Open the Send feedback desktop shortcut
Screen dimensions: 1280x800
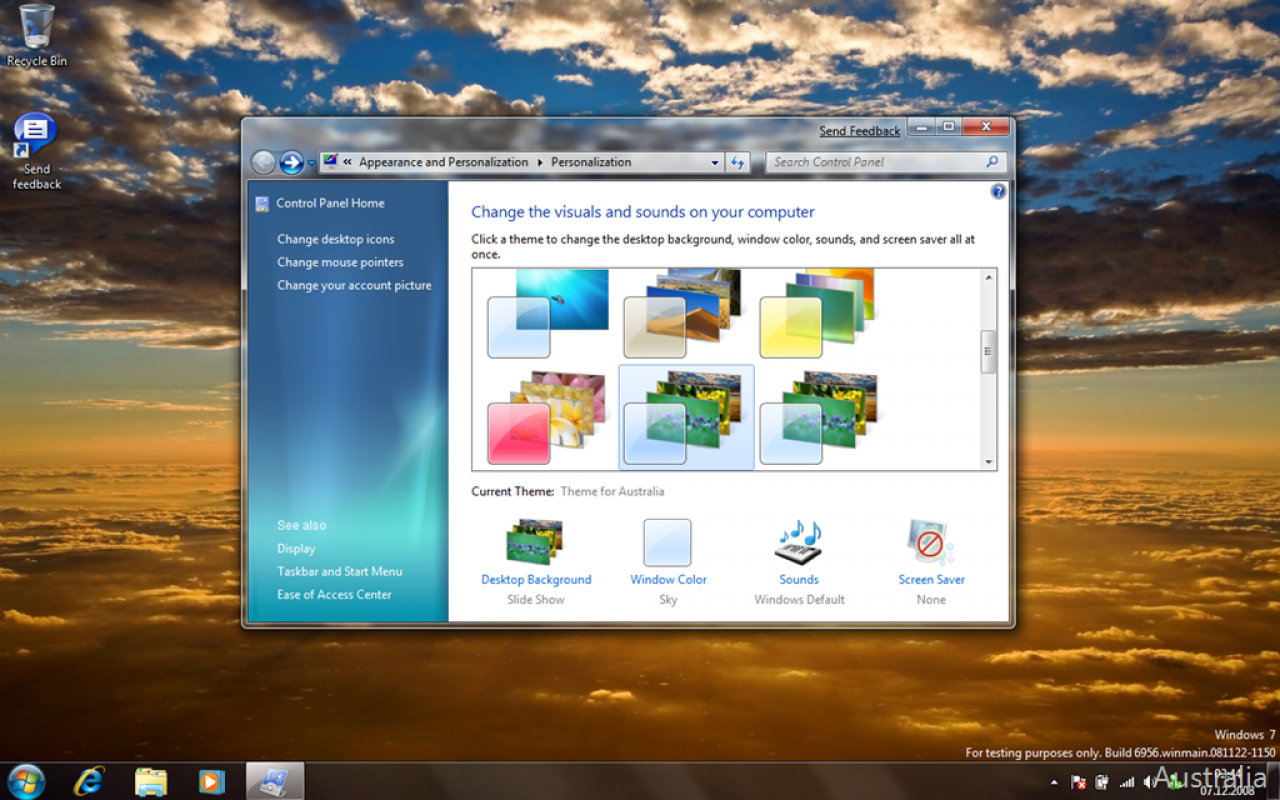36,151
